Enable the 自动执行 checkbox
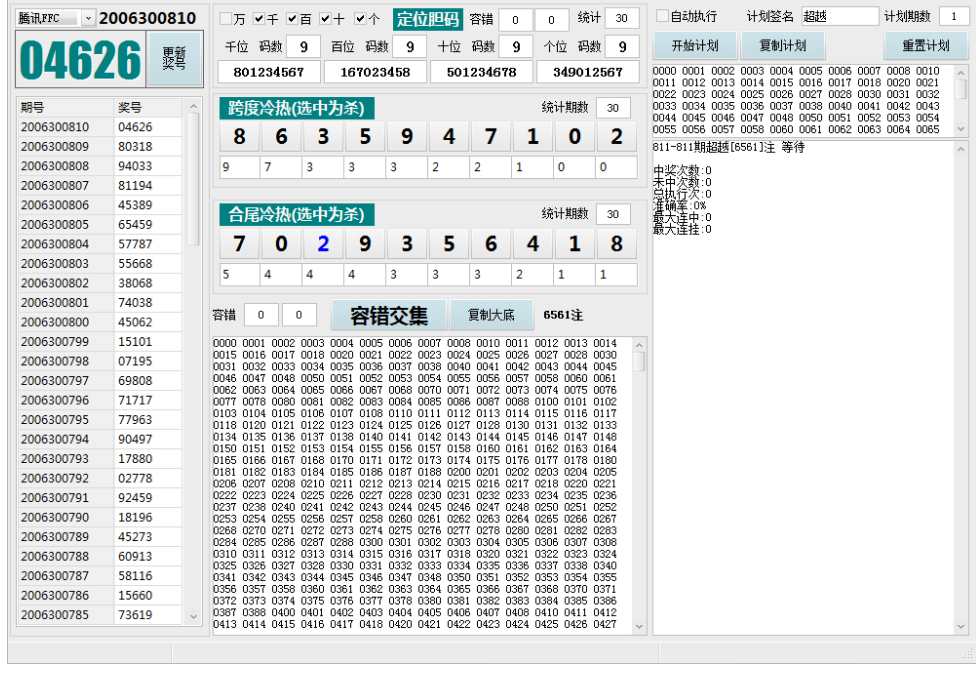The image size is (976, 674). point(662,16)
